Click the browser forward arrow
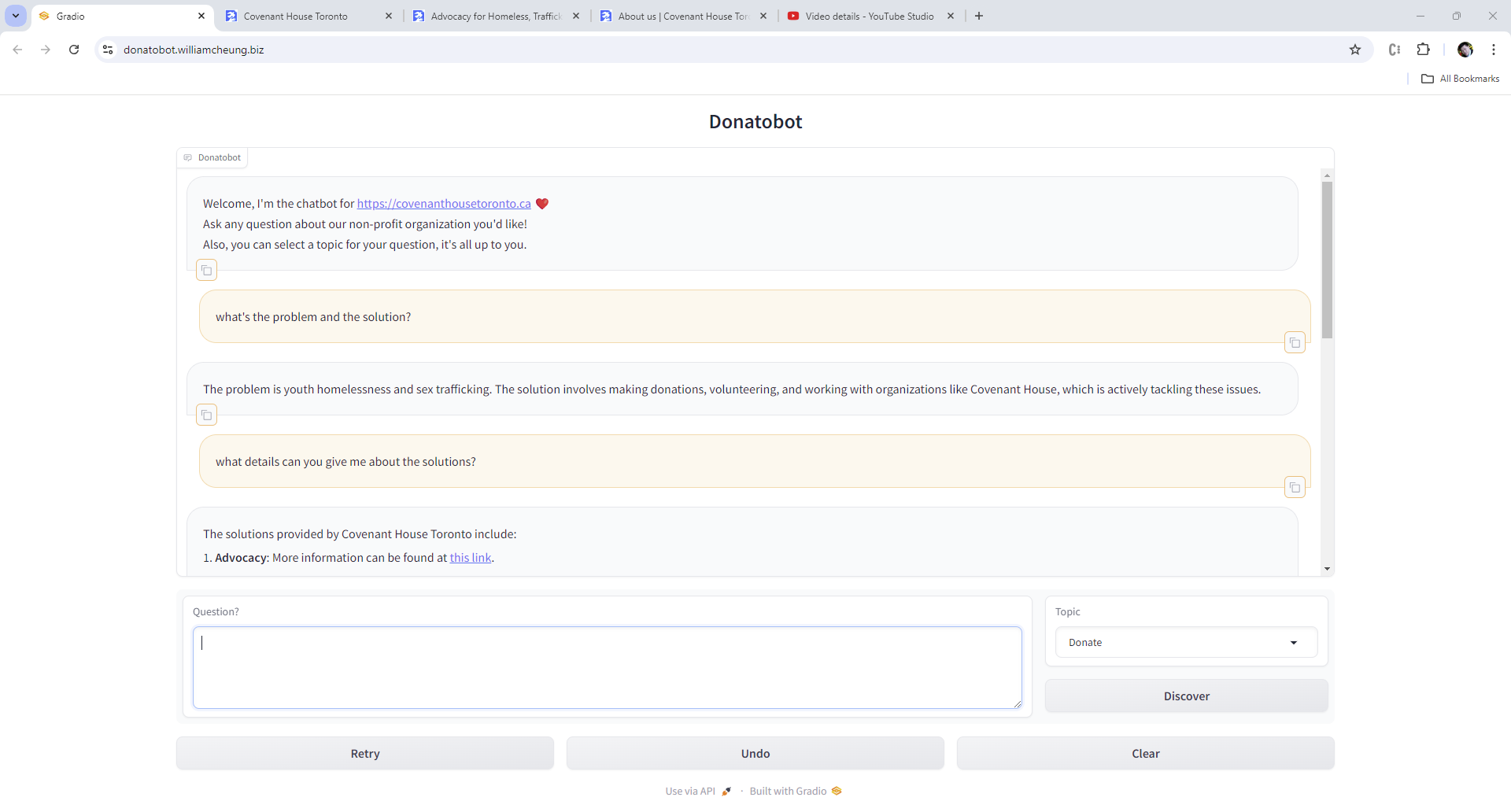Screen dimensions: 1511x812 46,50
